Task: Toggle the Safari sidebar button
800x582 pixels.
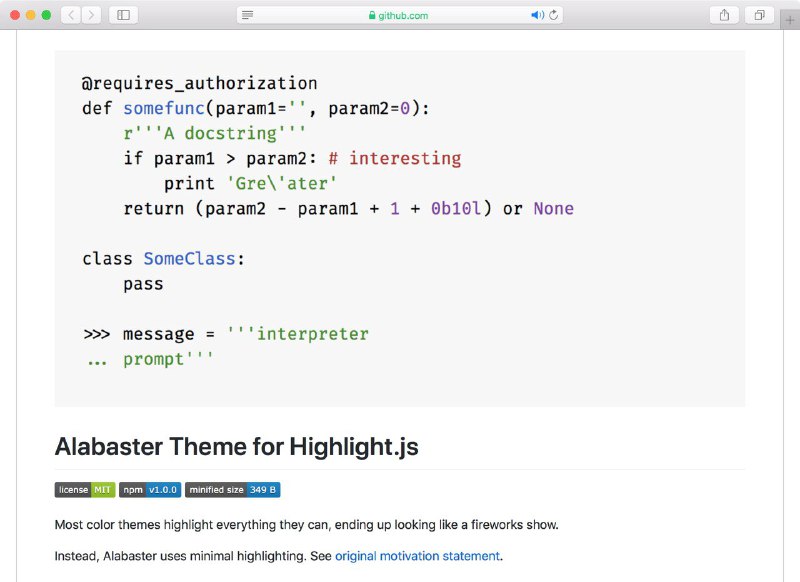Action: 123,15
